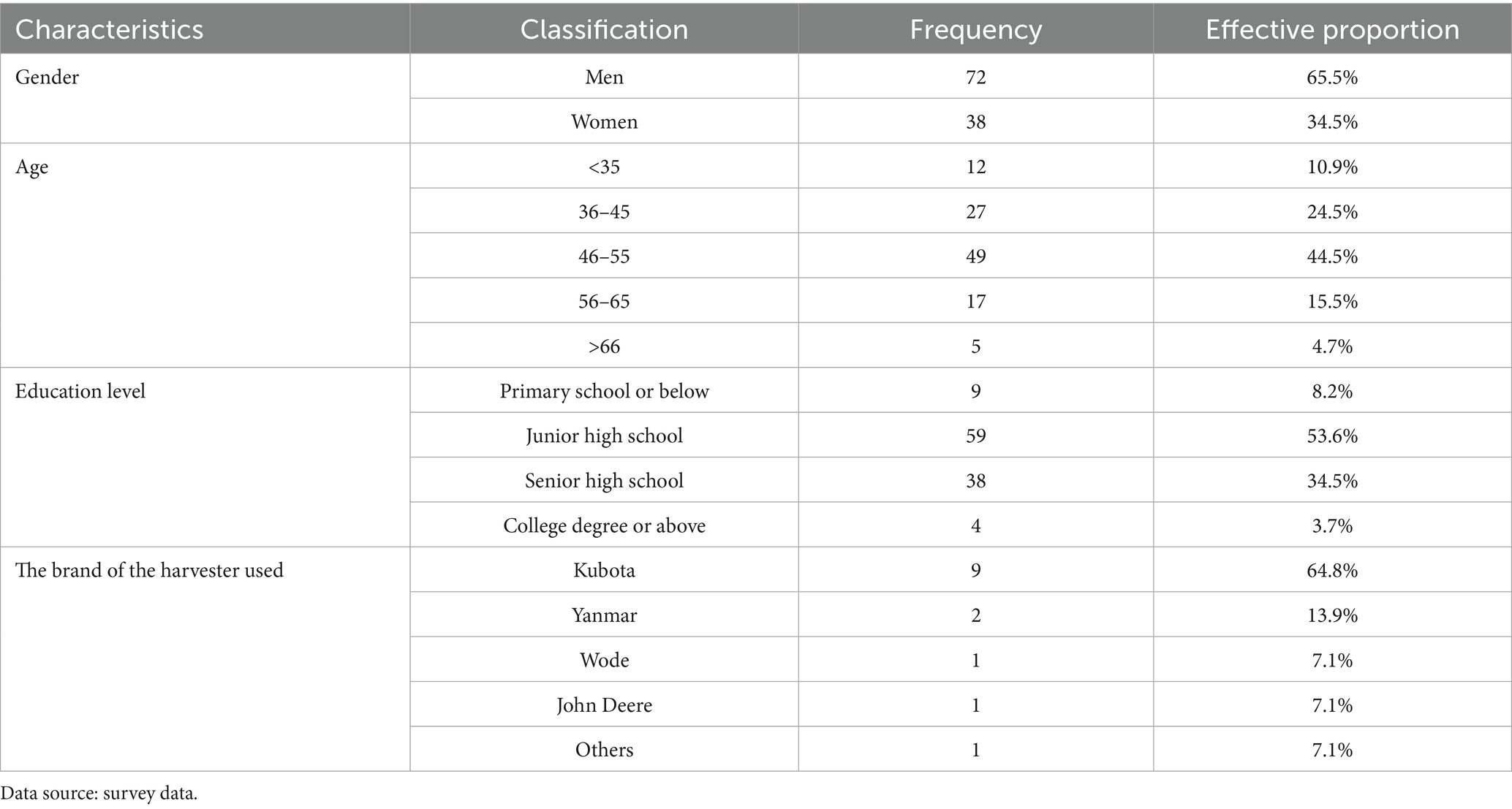Click the 'Data source: survey data.' footnote
The image size is (1512, 809).
point(99,794)
